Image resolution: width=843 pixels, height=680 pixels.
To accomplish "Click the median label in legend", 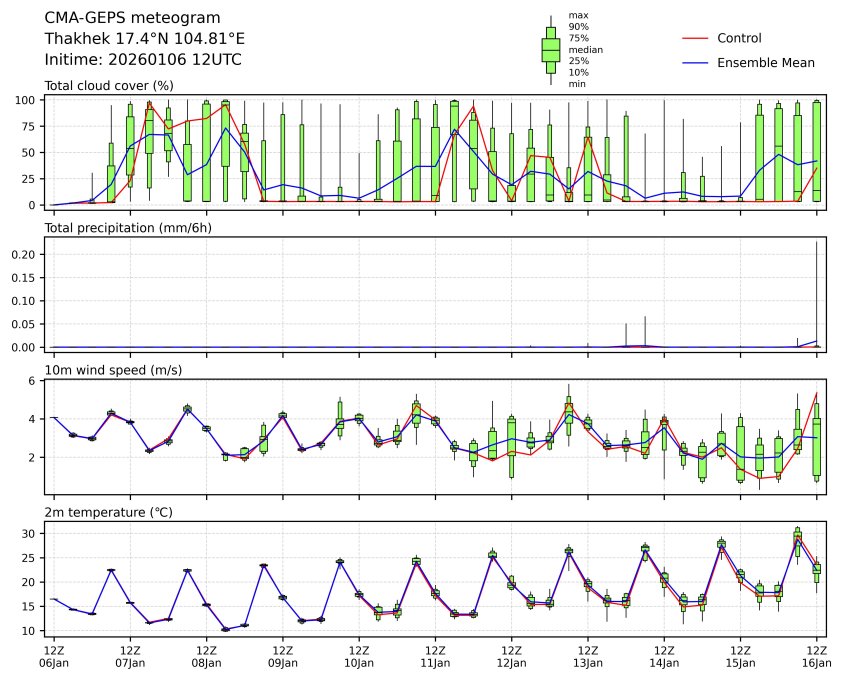I will (585, 49).
